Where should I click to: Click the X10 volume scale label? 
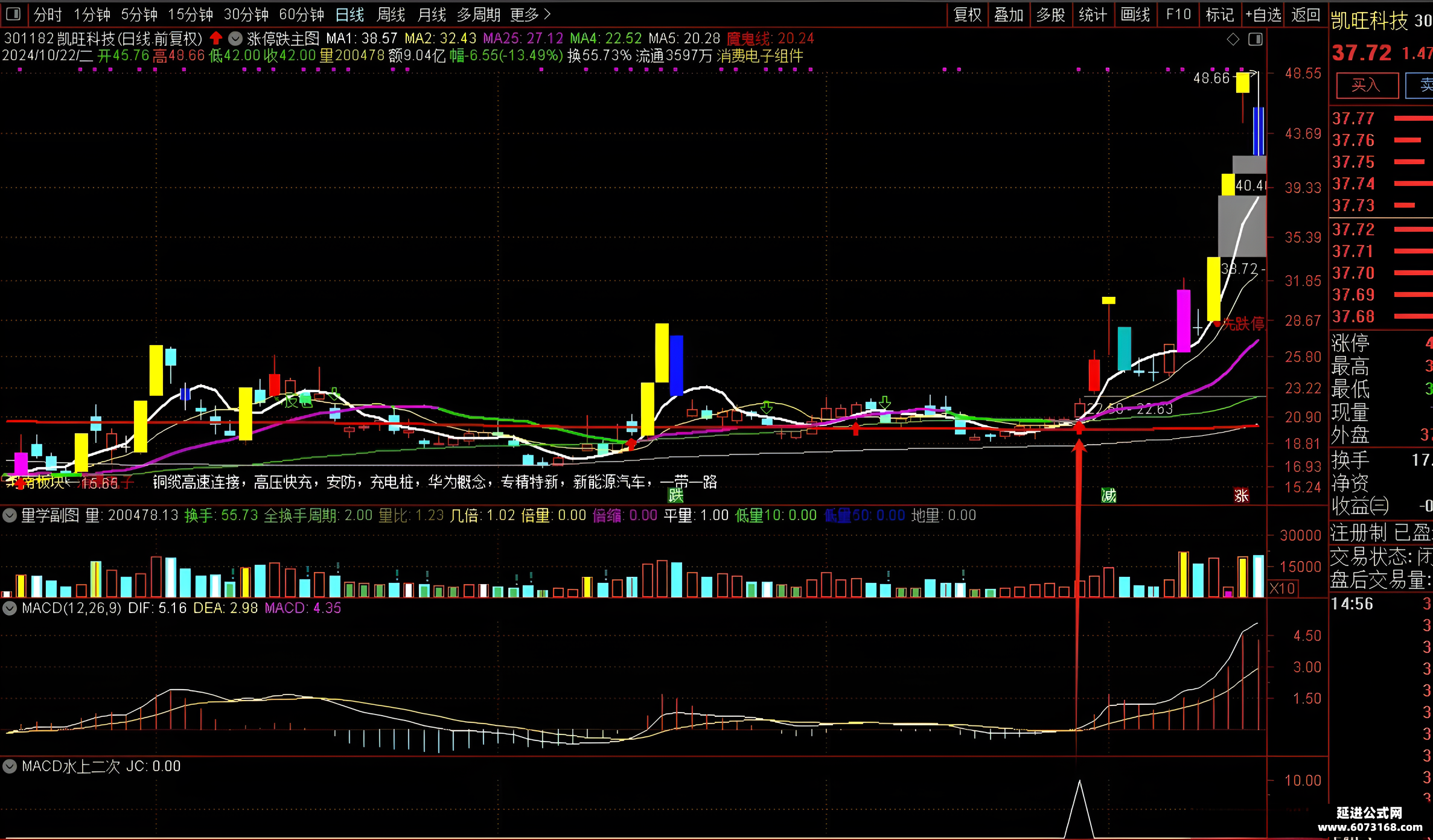tap(1282, 588)
